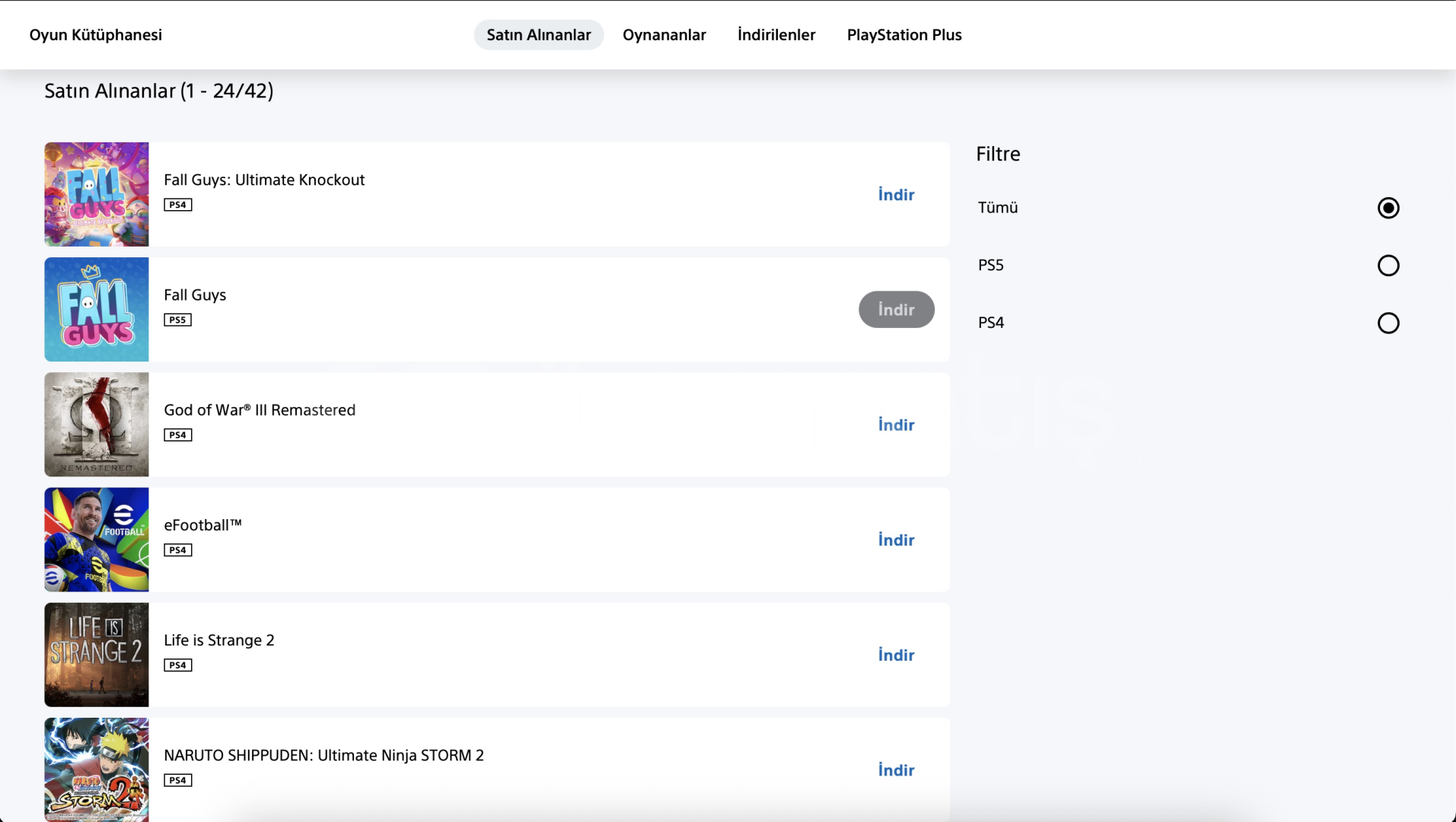Click the PS5 filter label
The height and width of the screenshot is (822, 1456).
991,266
